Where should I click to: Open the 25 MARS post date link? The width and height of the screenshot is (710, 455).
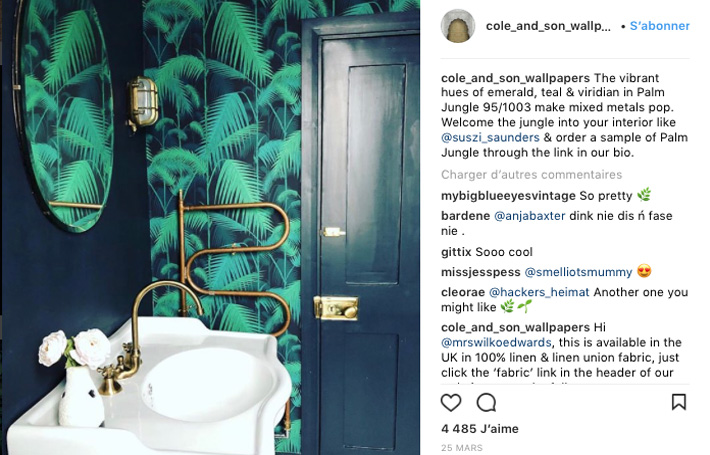click(x=462, y=448)
